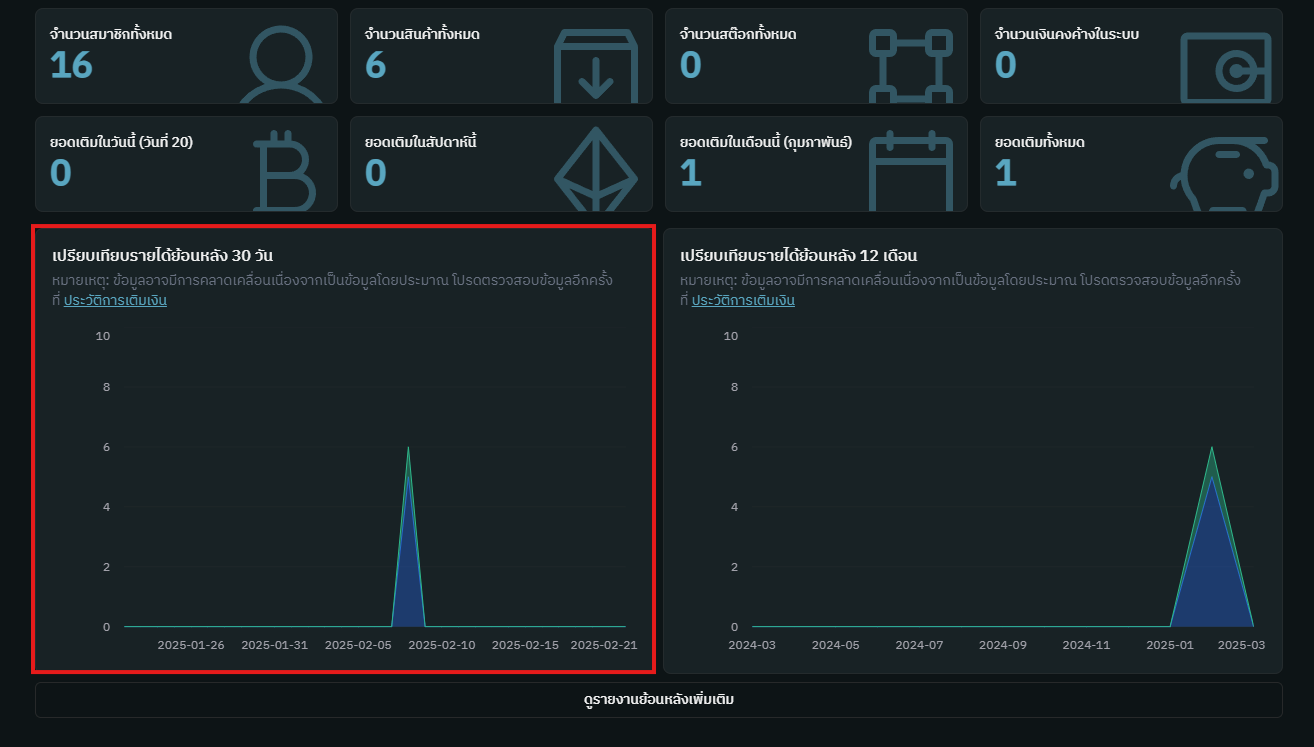The height and width of the screenshot is (747, 1314).
Task: Select the product box icon for total products
Action: pyautogui.click(x=596, y=62)
